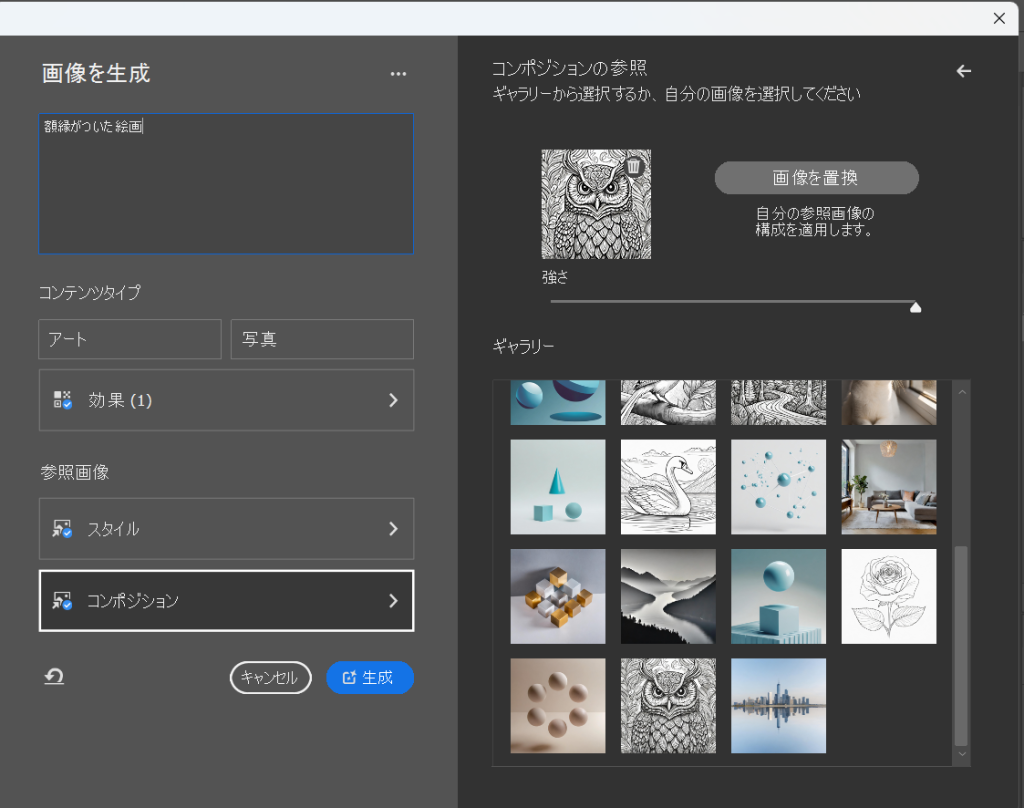Click the back arrow in composition reference panel
The width and height of the screenshot is (1024, 808).
[964, 71]
